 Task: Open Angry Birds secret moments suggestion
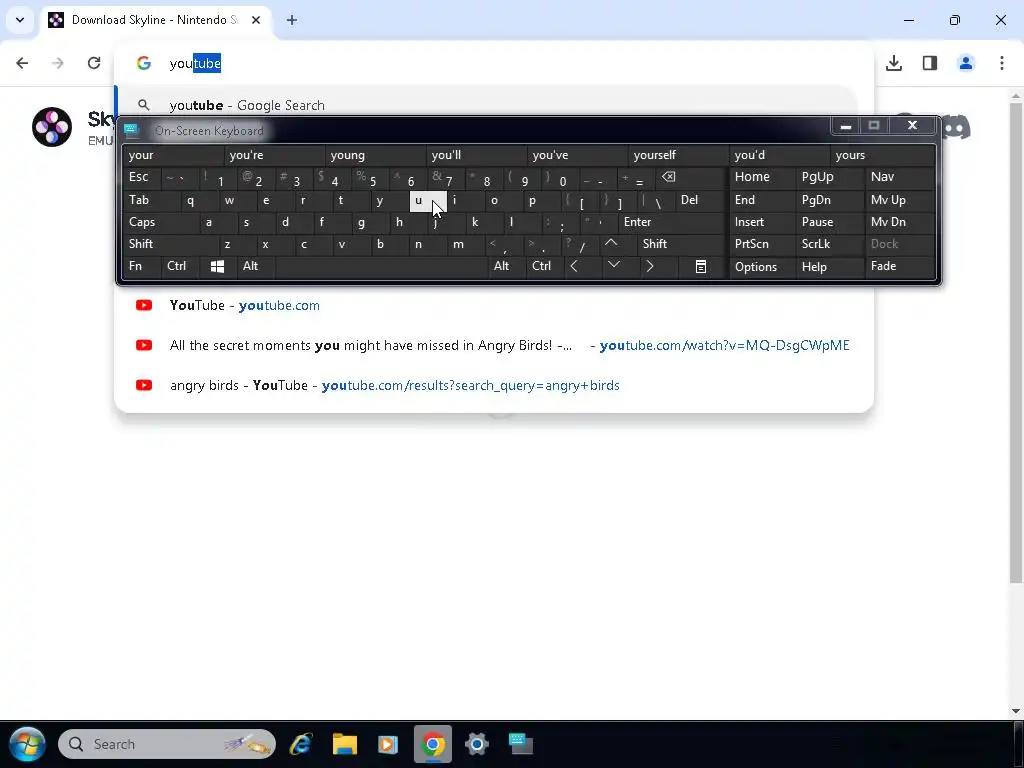click(x=493, y=345)
